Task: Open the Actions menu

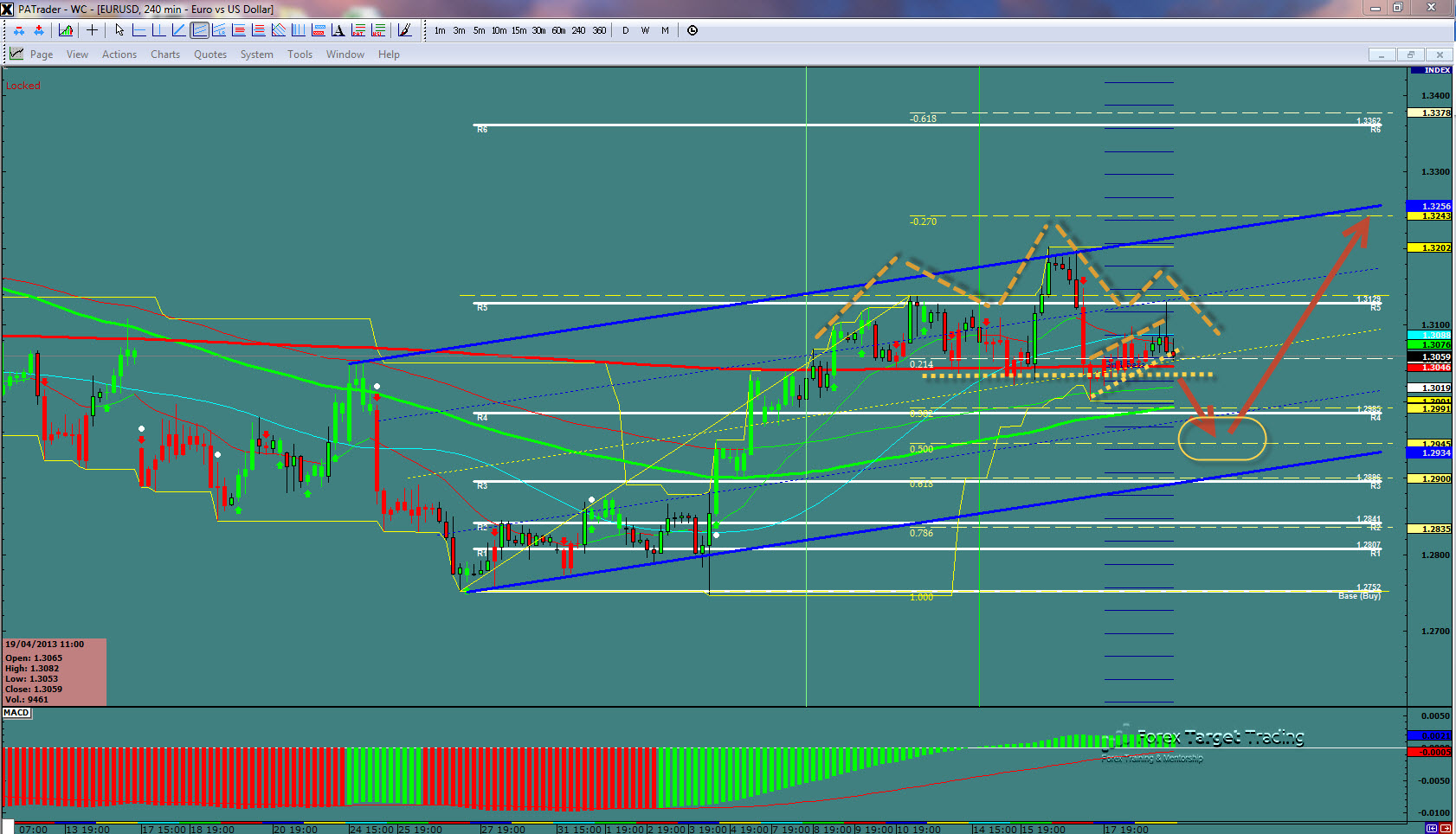Action: (x=119, y=55)
